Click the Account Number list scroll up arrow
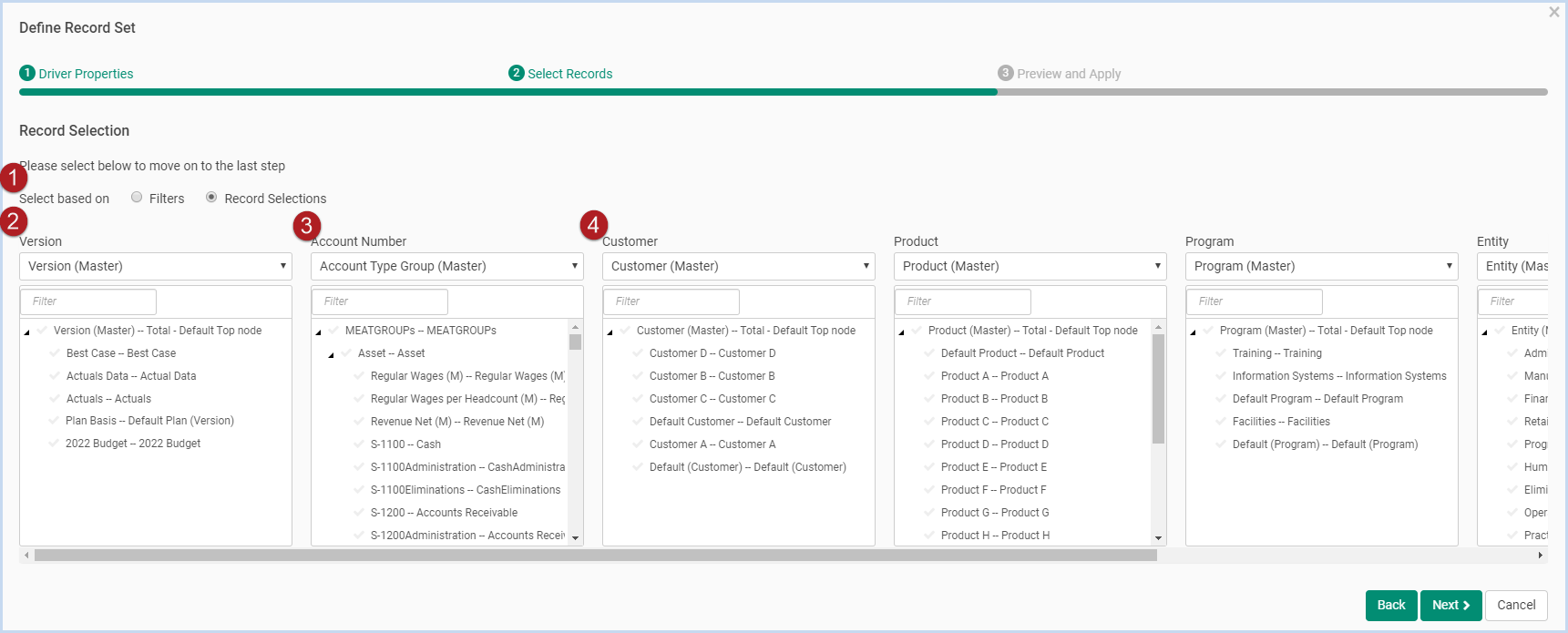 pos(575,326)
